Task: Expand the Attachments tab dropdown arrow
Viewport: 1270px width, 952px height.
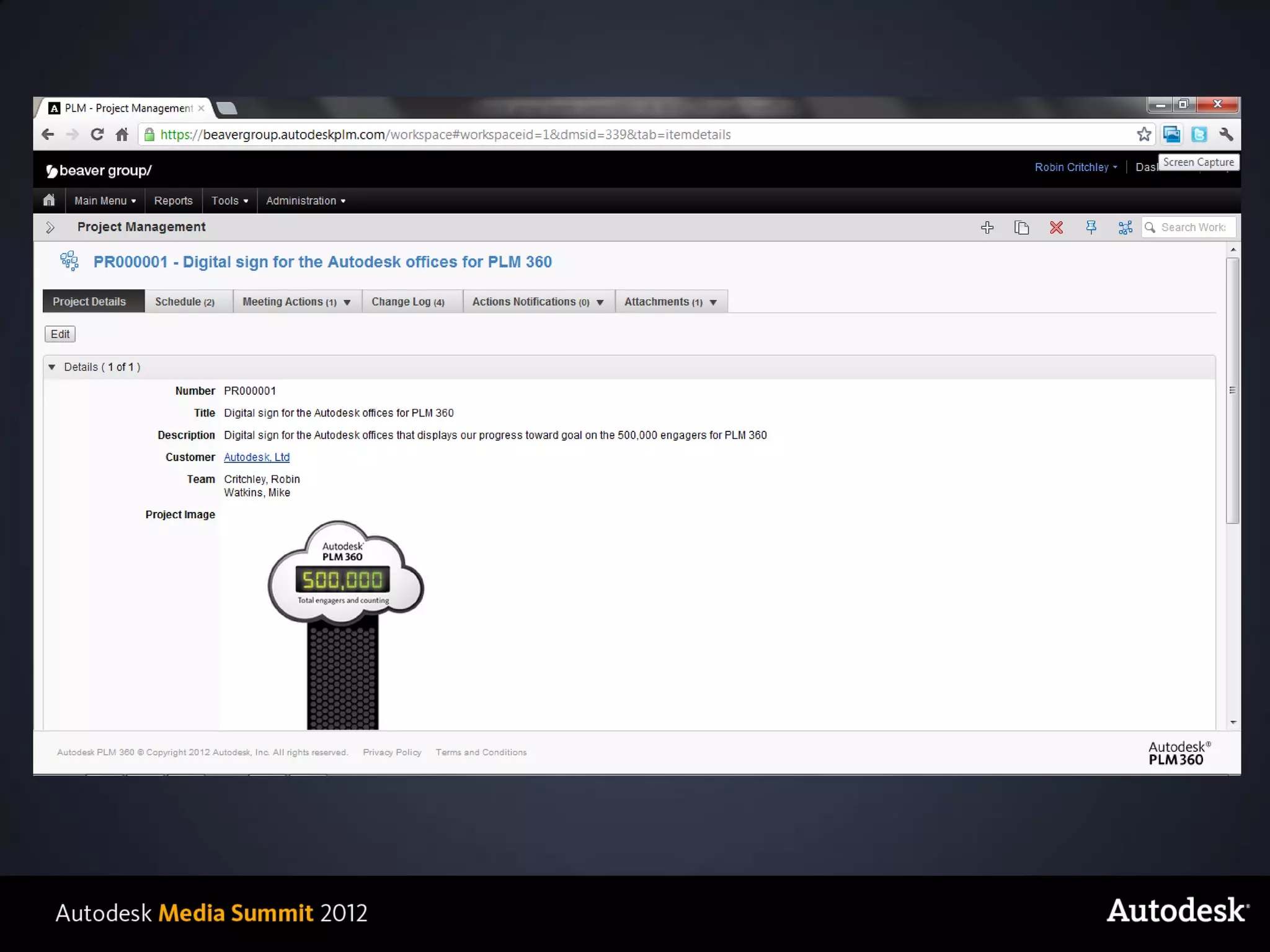Action: (713, 302)
